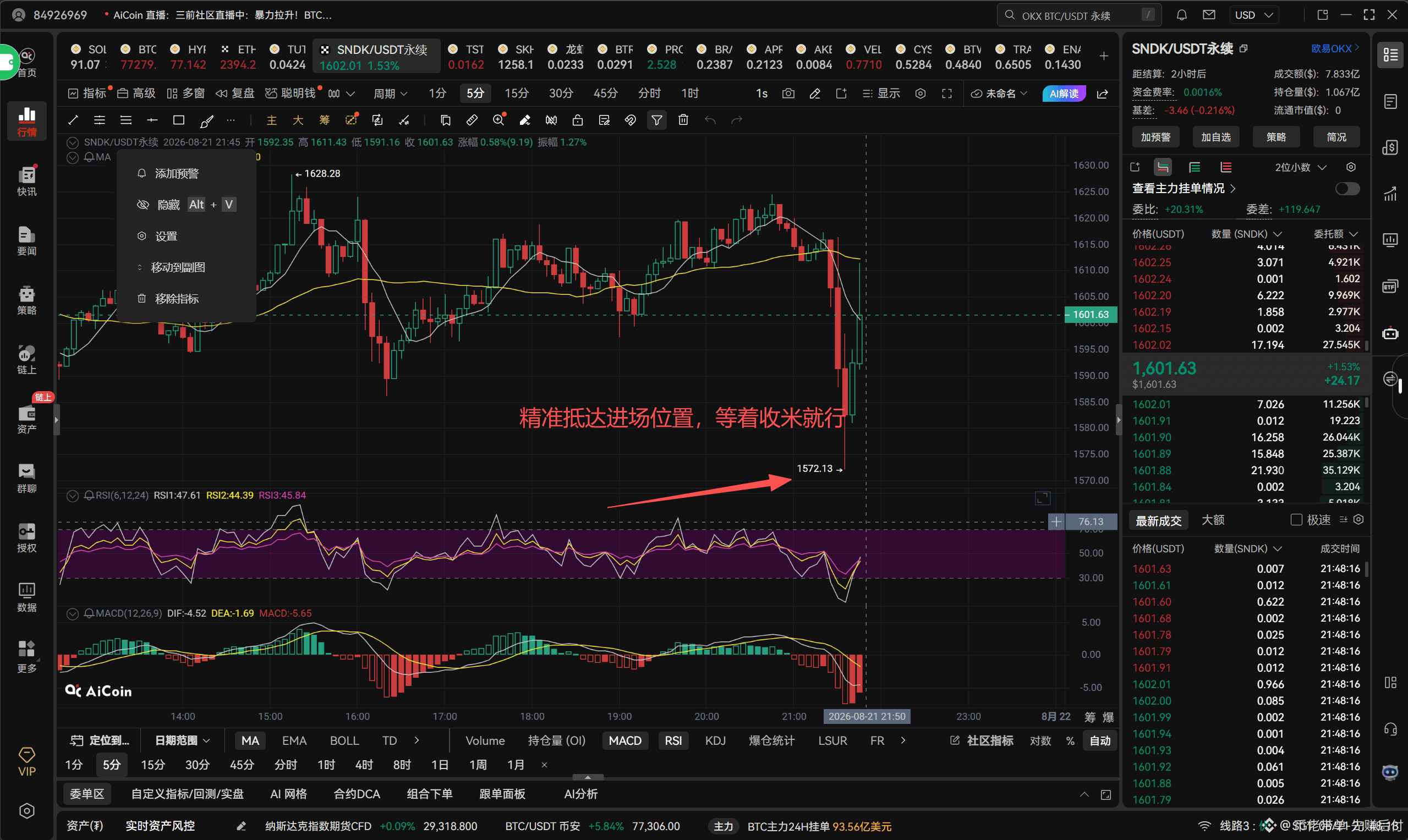Toggle 对数 logarithmic scale

[1040, 740]
